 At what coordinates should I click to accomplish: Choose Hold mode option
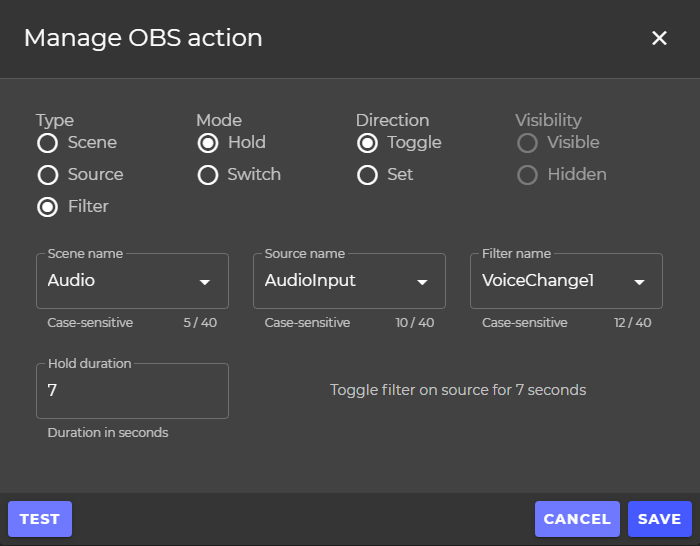[208, 143]
